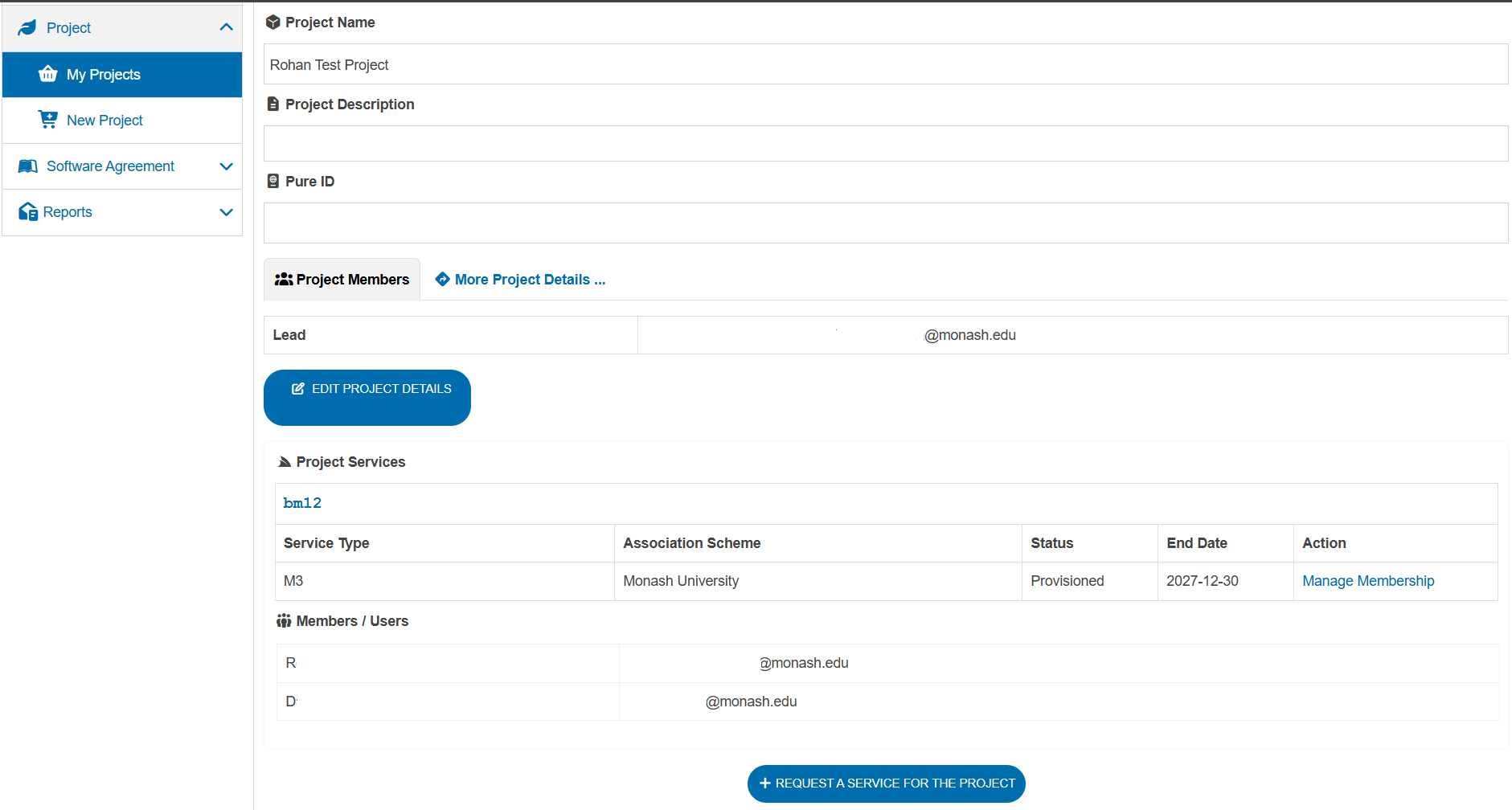Open New Project from the sidebar

(104, 121)
